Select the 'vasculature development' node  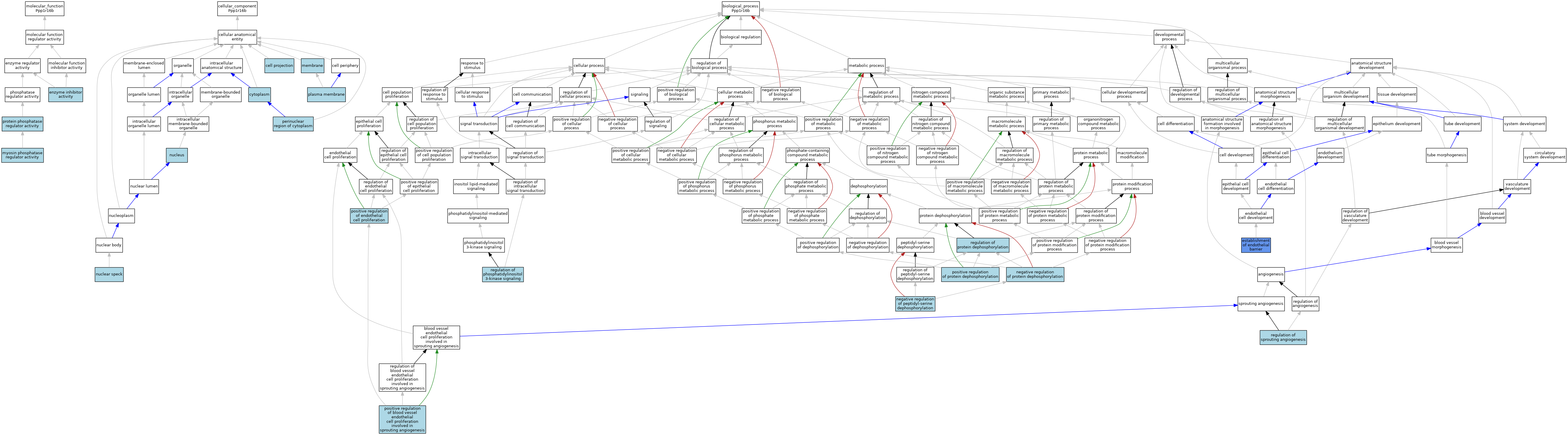click(1517, 186)
